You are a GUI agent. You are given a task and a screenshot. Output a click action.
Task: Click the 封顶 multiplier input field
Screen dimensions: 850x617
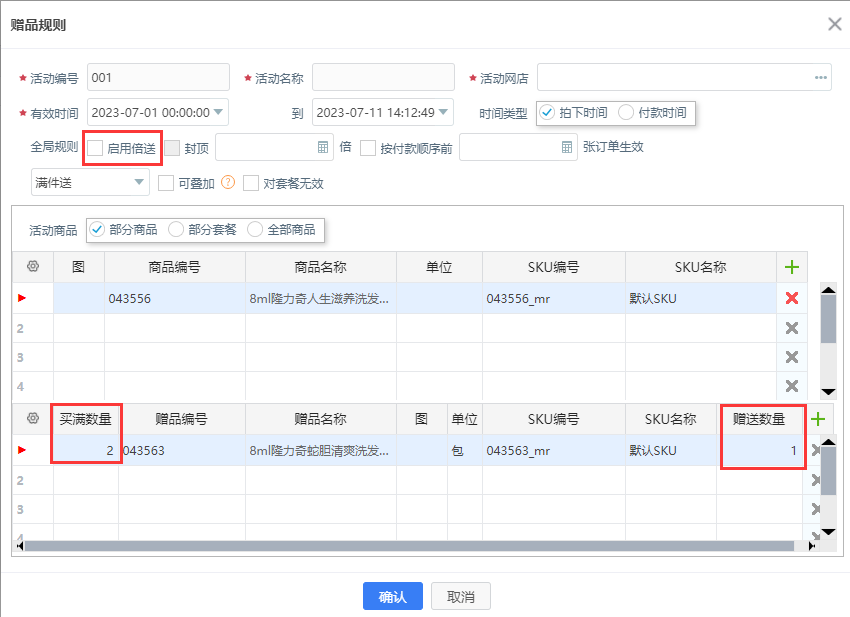(274, 147)
